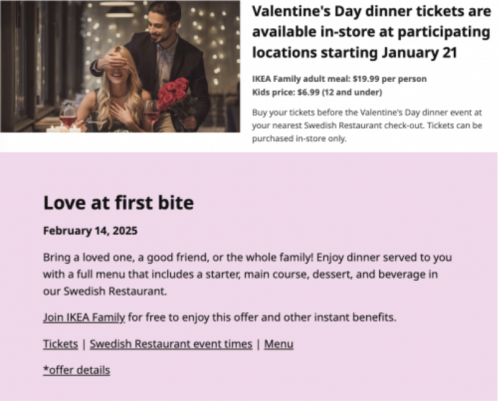Viewport: 500px width, 404px height.
Task: Click the Valentine's couple dinner photo
Action: click(120, 66)
